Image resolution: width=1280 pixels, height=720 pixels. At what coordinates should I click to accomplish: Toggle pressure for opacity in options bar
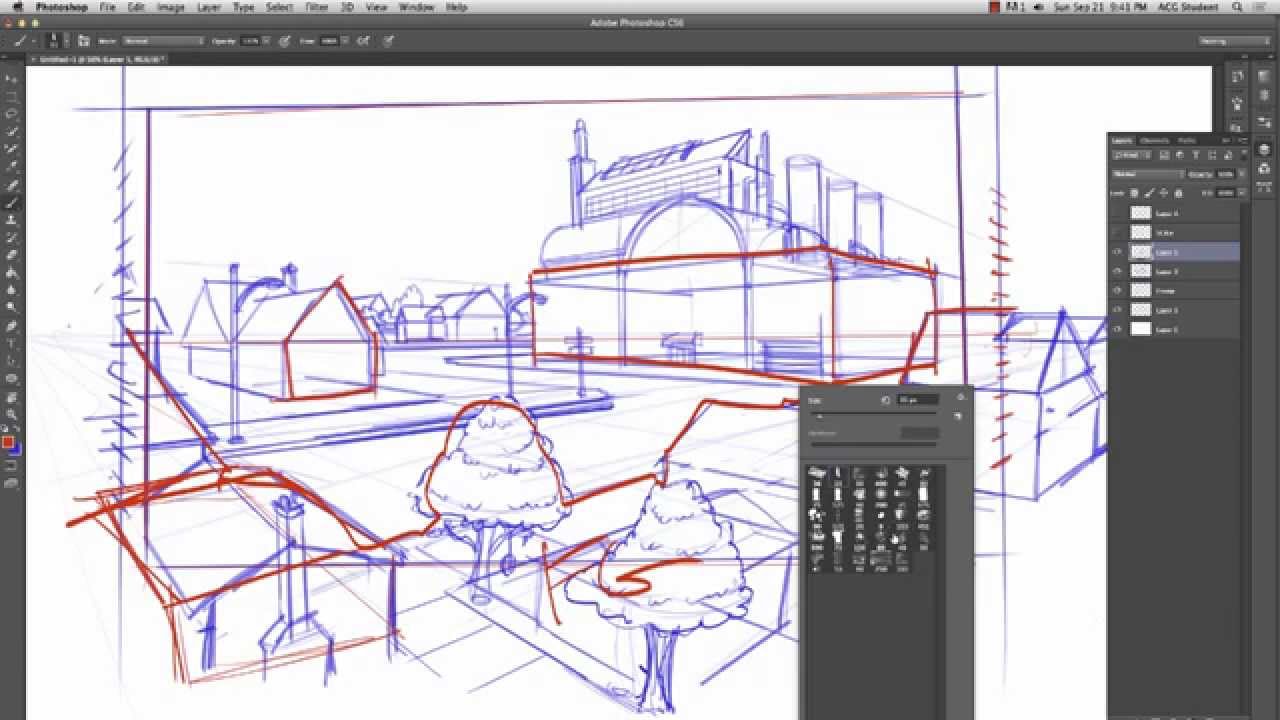[x=285, y=41]
